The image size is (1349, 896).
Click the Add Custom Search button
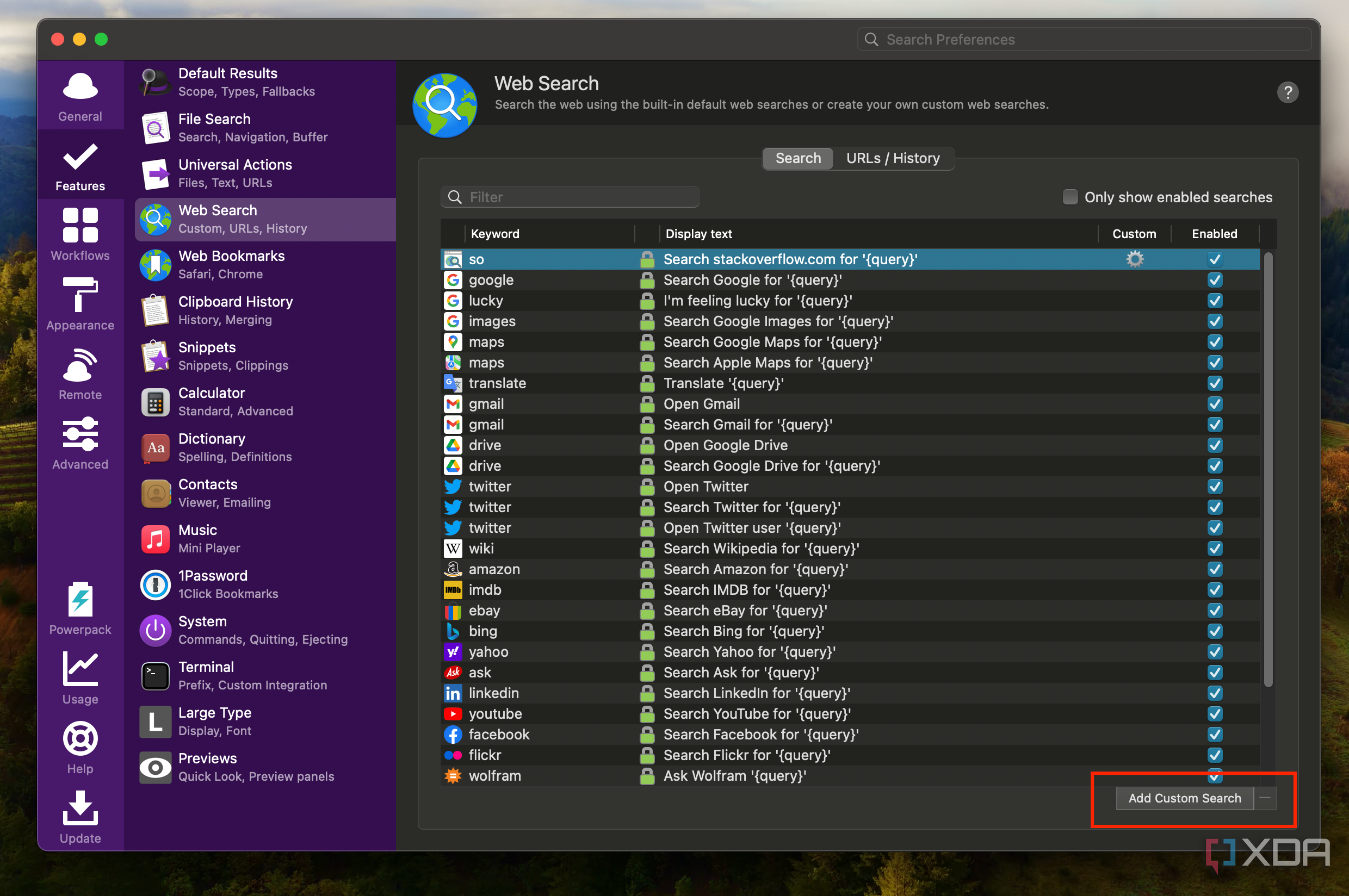pos(1184,798)
